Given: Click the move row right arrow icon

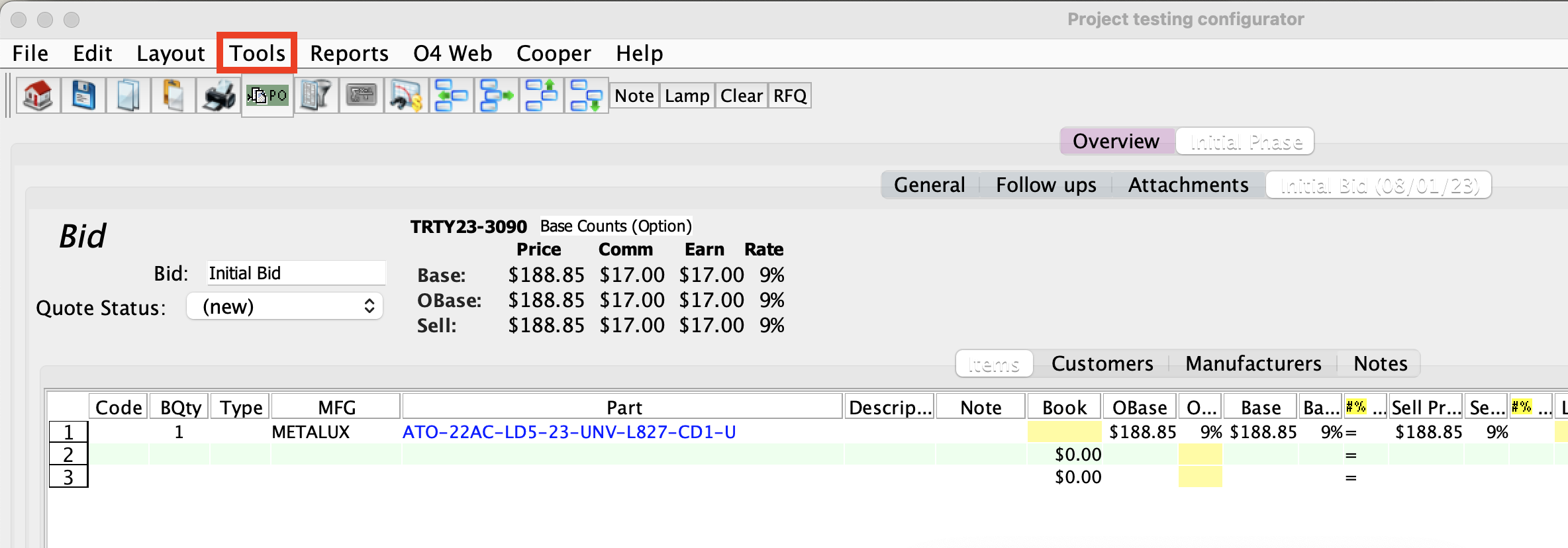Looking at the screenshot, I should click(497, 96).
